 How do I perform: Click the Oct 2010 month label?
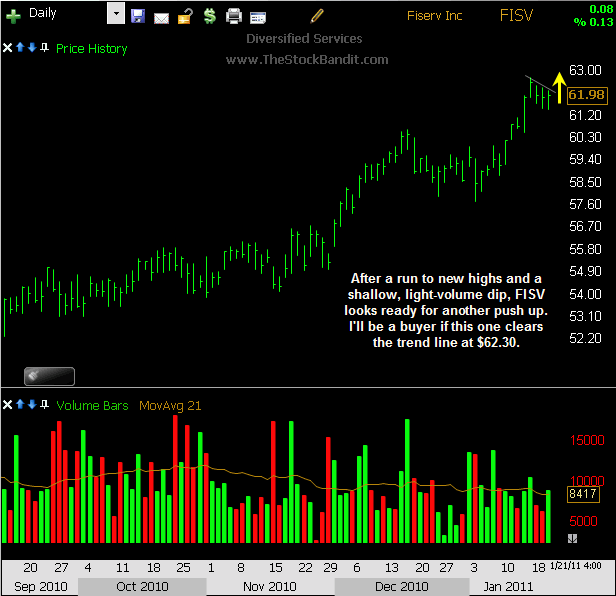[142, 587]
